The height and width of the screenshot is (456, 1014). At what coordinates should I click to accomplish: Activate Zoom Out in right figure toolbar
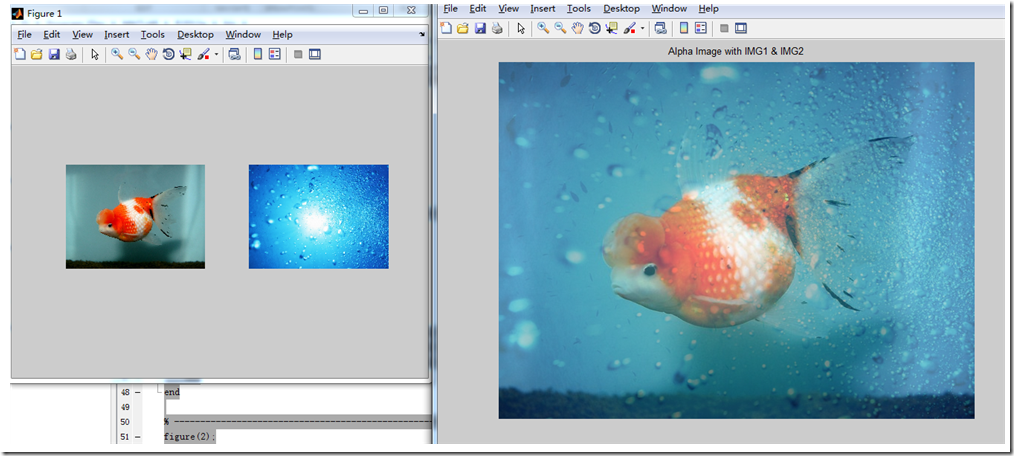[x=560, y=28]
